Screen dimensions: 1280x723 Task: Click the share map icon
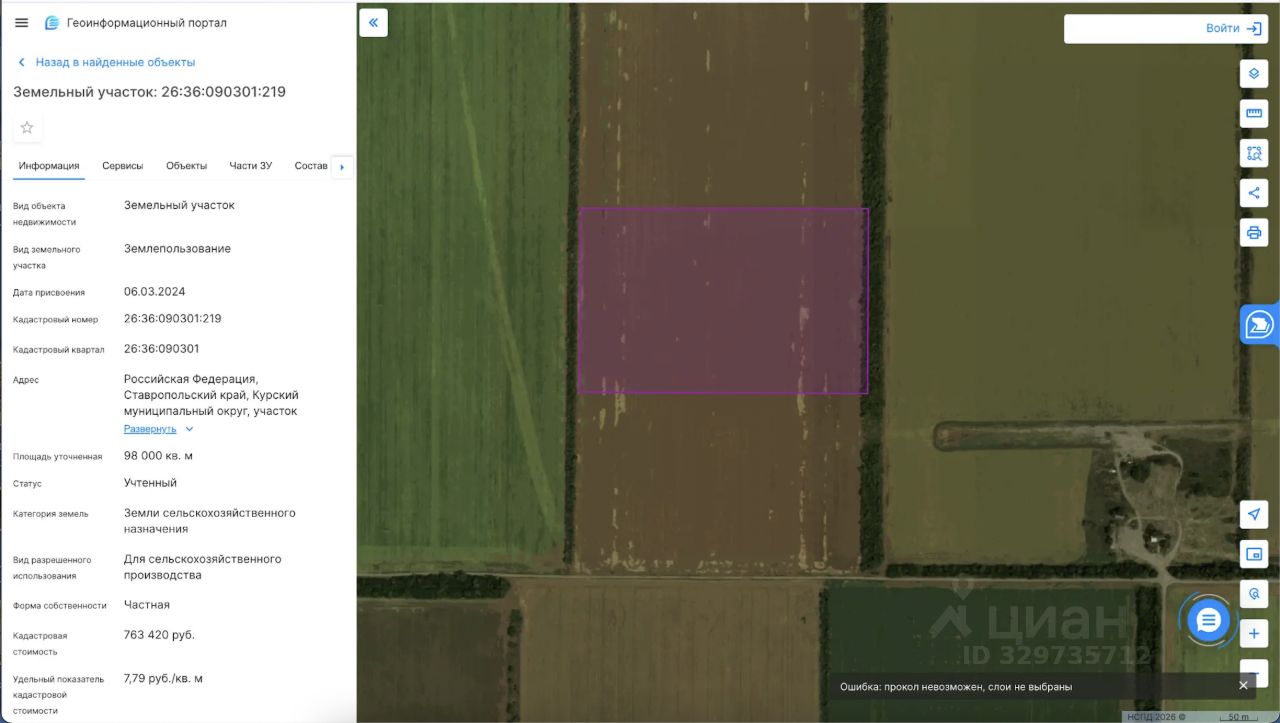click(x=1254, y=193)
